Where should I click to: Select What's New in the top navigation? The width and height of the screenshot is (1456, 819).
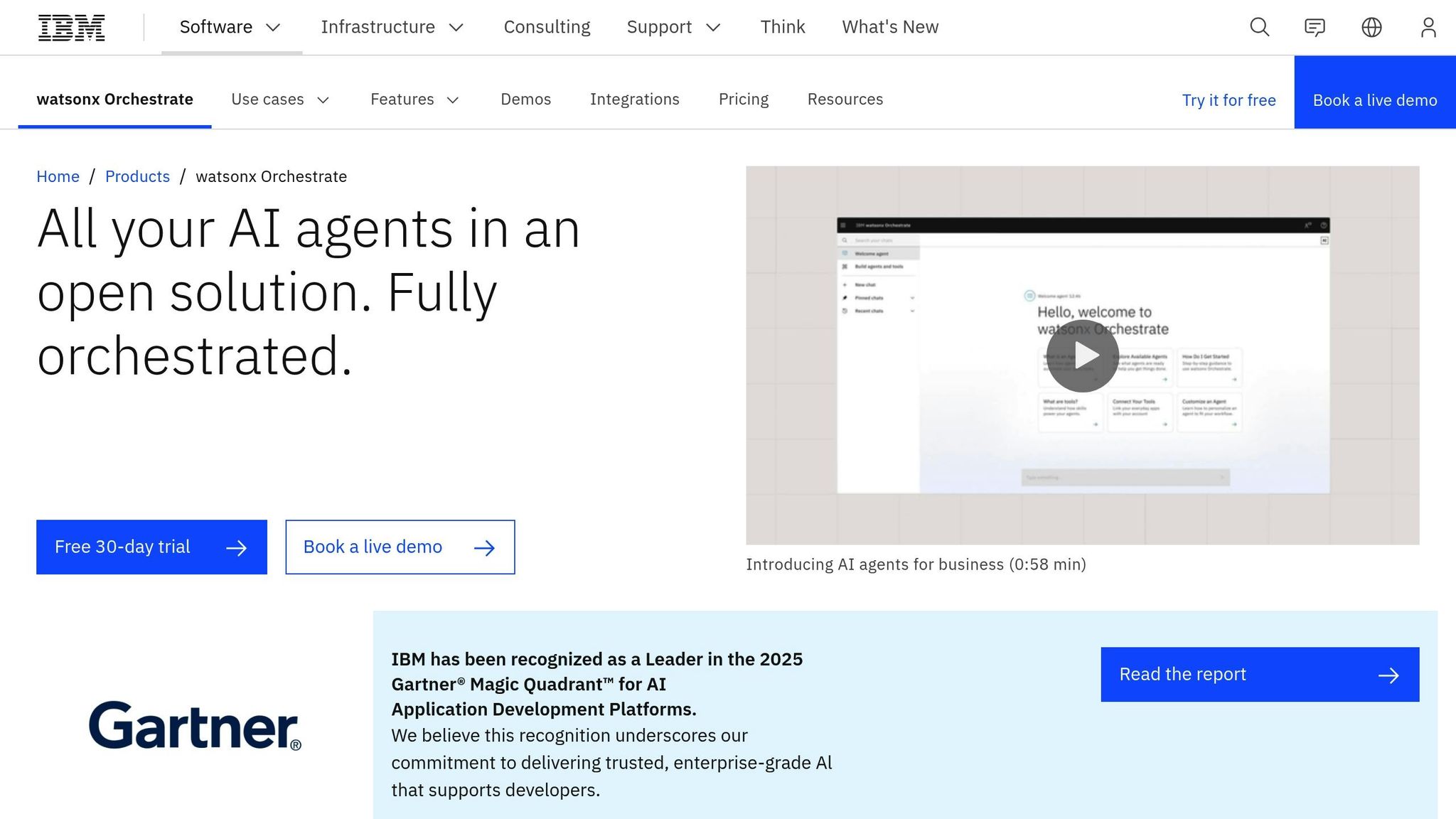(x=889, y=27)
